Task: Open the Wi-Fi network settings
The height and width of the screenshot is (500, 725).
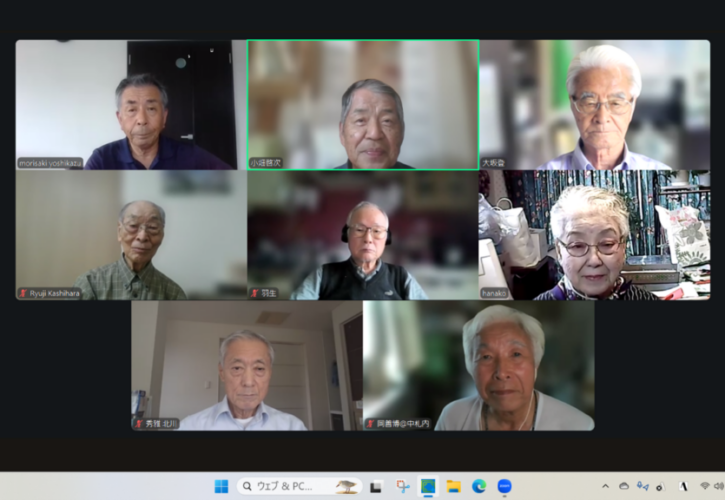Action: pos(704,487)
